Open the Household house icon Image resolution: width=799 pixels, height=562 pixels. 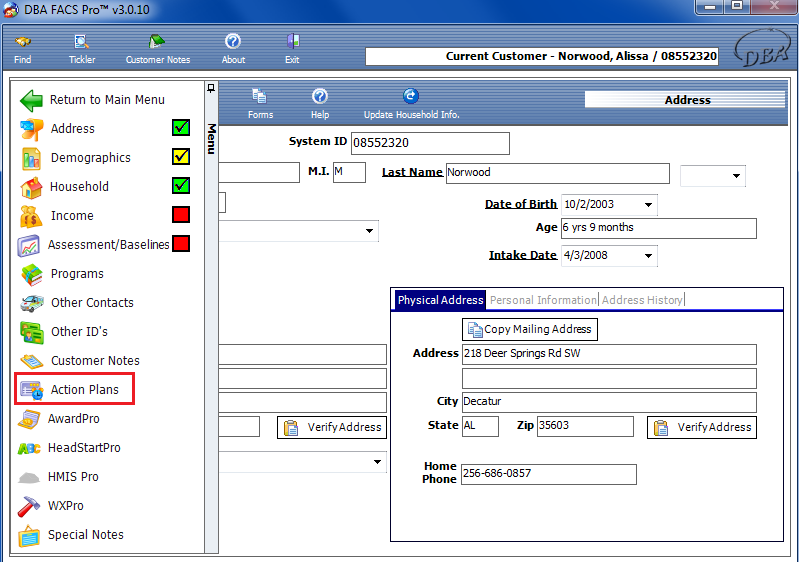pyautogui.click(x=31, y=187)
